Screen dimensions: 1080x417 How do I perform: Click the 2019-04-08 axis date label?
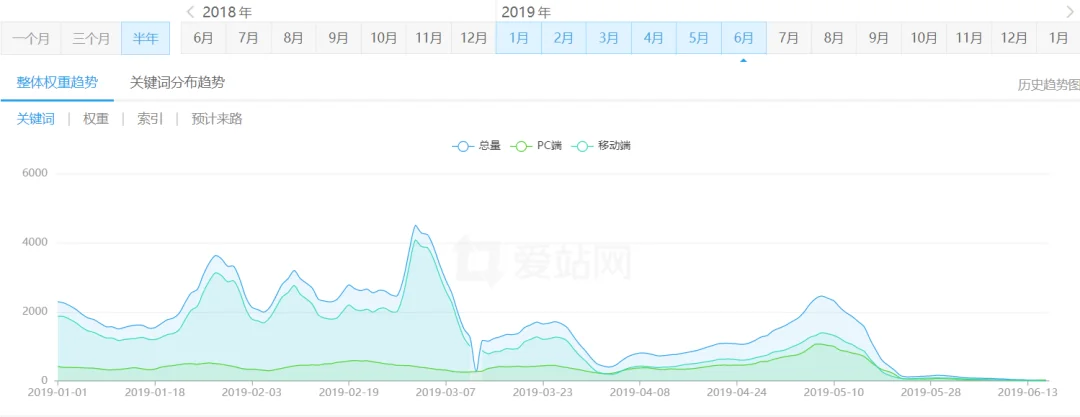[x=641, y=393]
